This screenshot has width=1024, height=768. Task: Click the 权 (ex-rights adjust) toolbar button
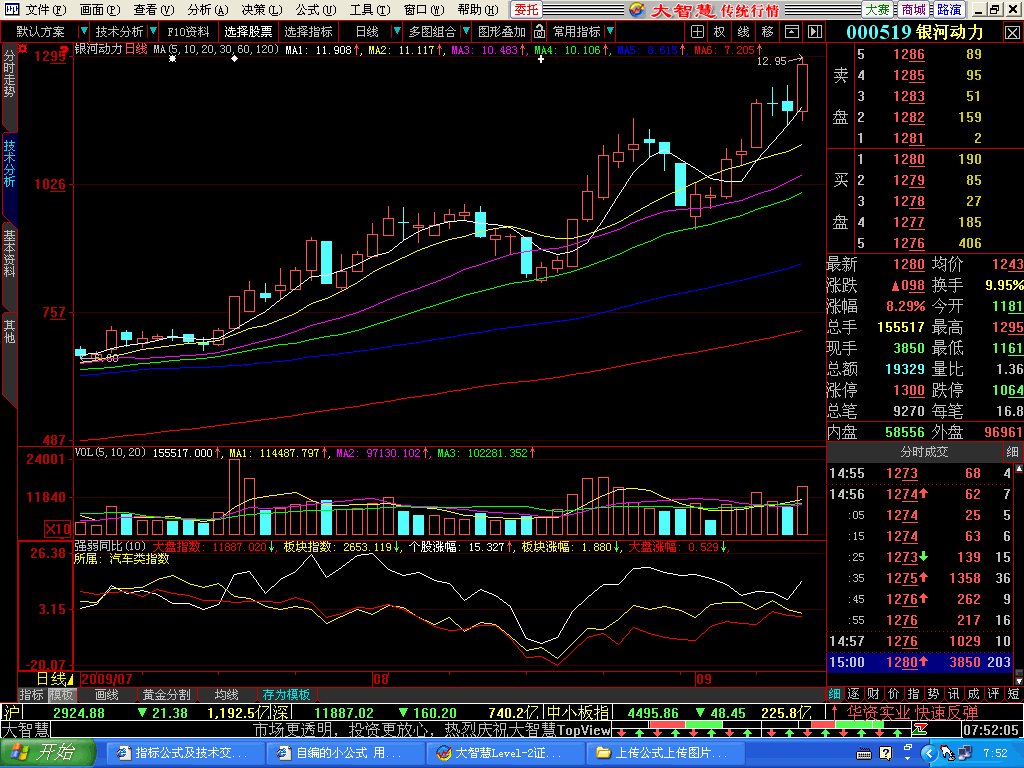(718, 31)
